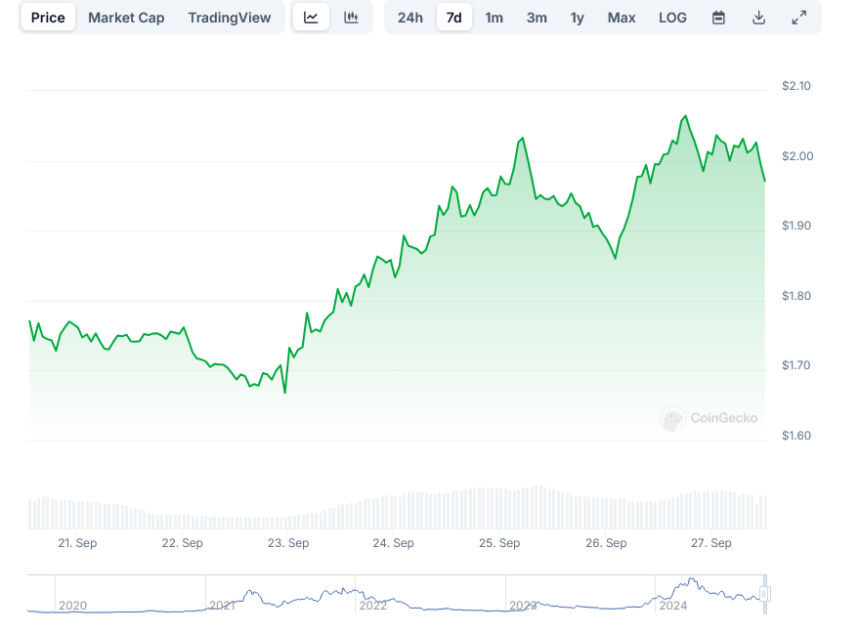Select the 7d time range
This screenshot has width=860, height=632.
454,17
